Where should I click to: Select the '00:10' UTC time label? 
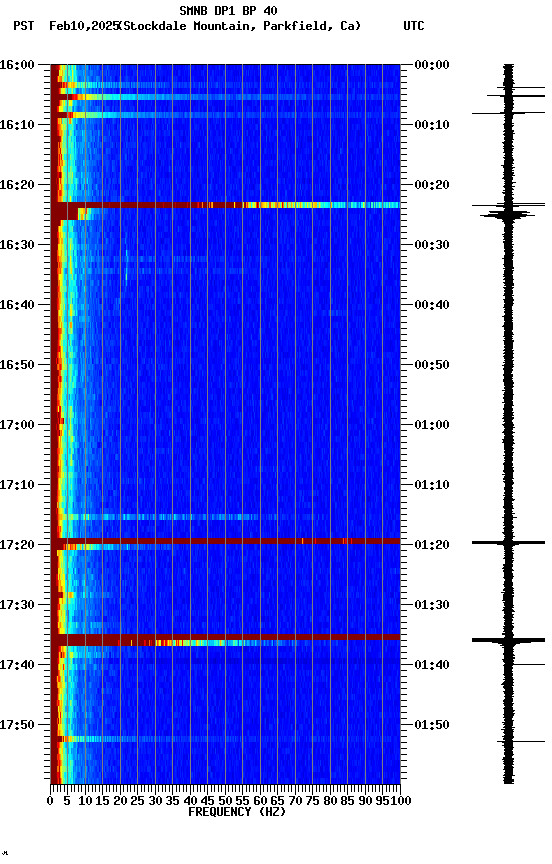[x=432, y=125]
